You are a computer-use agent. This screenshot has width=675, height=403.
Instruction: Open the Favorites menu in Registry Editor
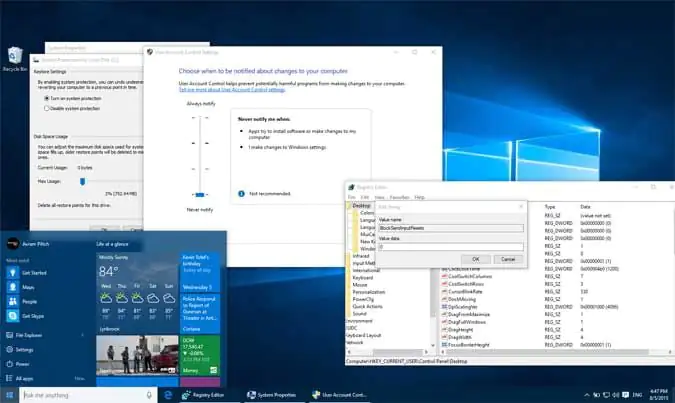pyautogui.click(x=398, y=197)
